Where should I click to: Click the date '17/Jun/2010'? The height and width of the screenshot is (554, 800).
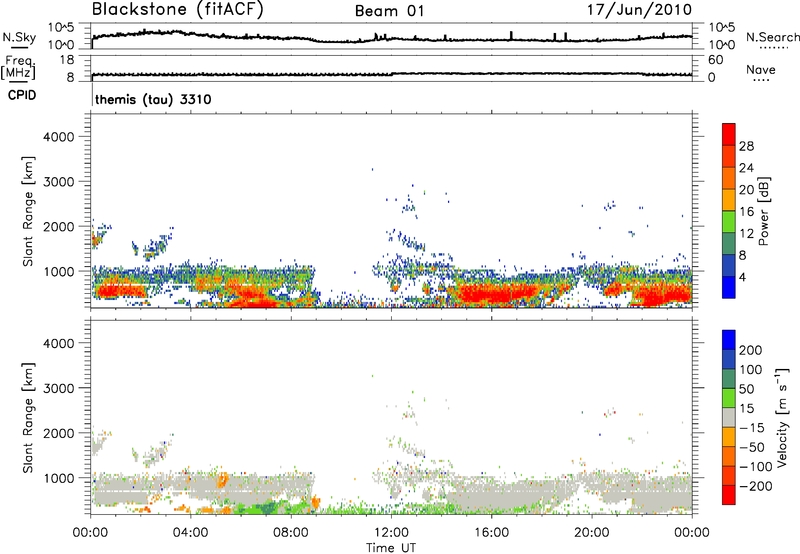[x=639, y=9]
